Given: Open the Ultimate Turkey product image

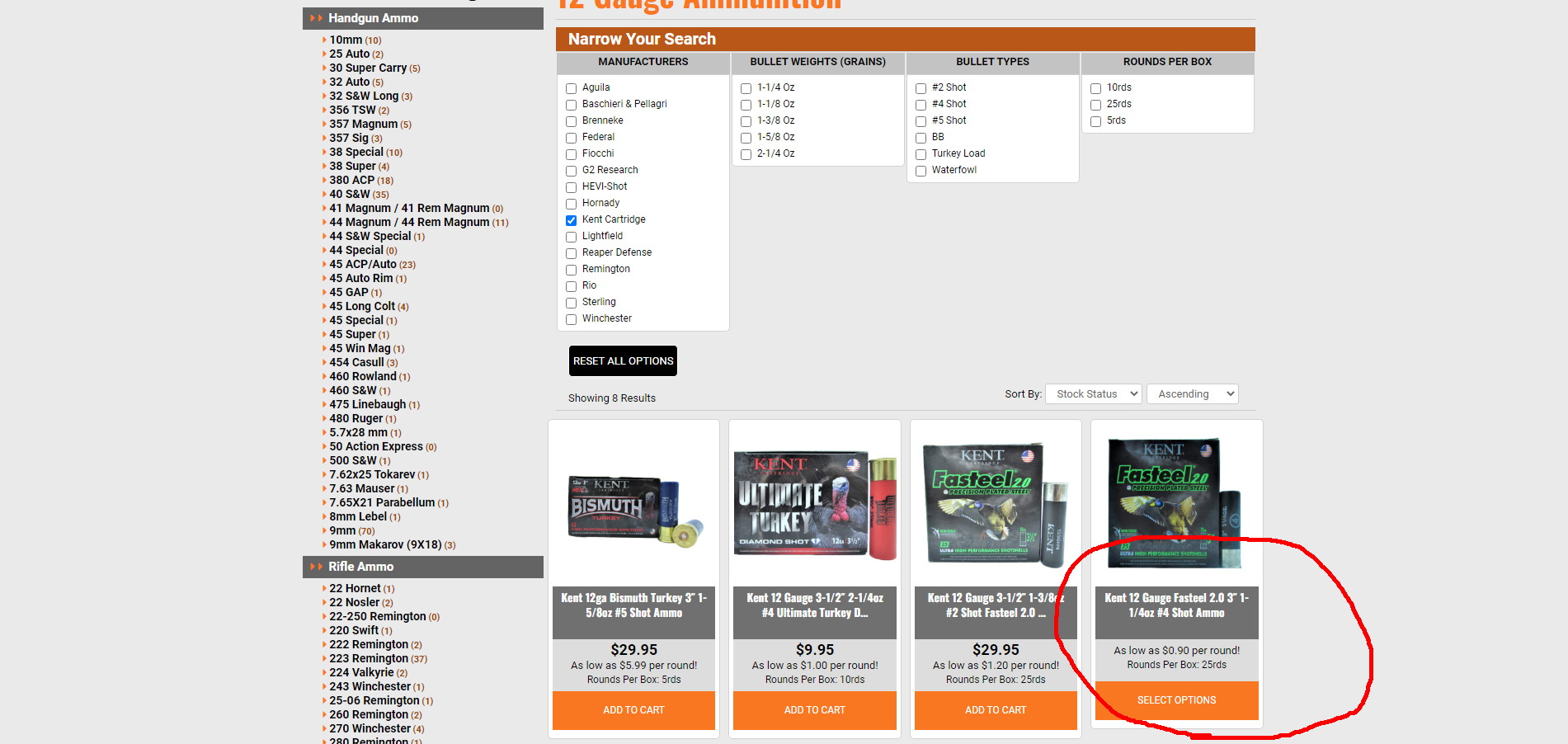Looking at the screenshot, I should pos(815,505).
